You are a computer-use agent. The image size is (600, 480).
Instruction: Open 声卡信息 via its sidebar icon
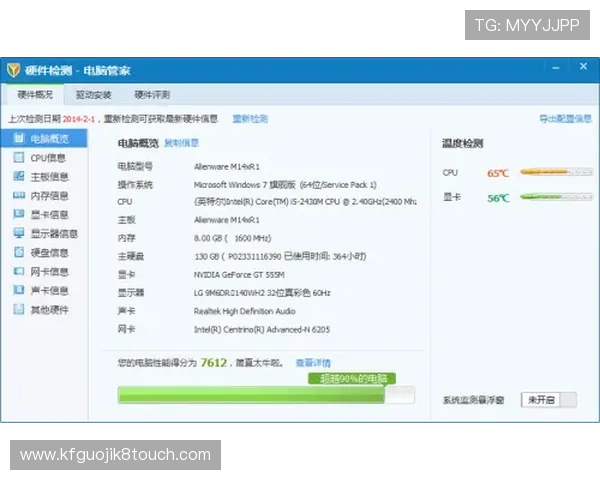19,290
